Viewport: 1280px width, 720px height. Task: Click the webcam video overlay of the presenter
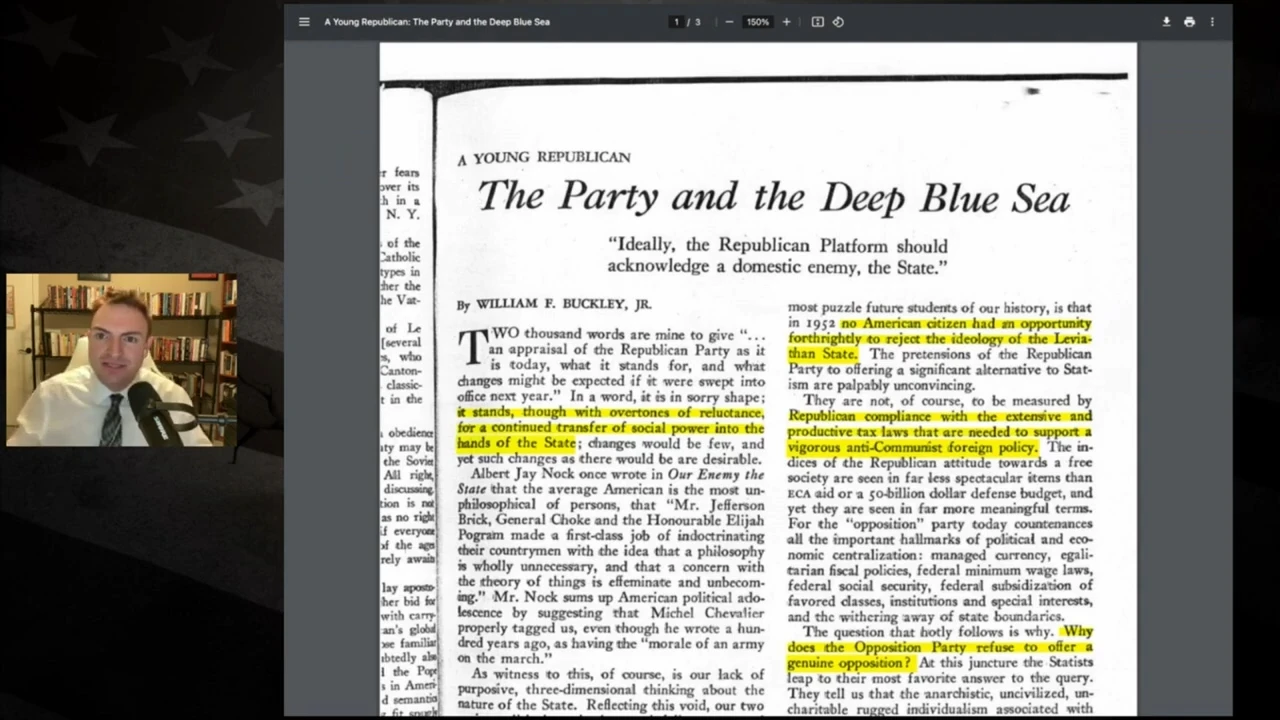point(122,359)
